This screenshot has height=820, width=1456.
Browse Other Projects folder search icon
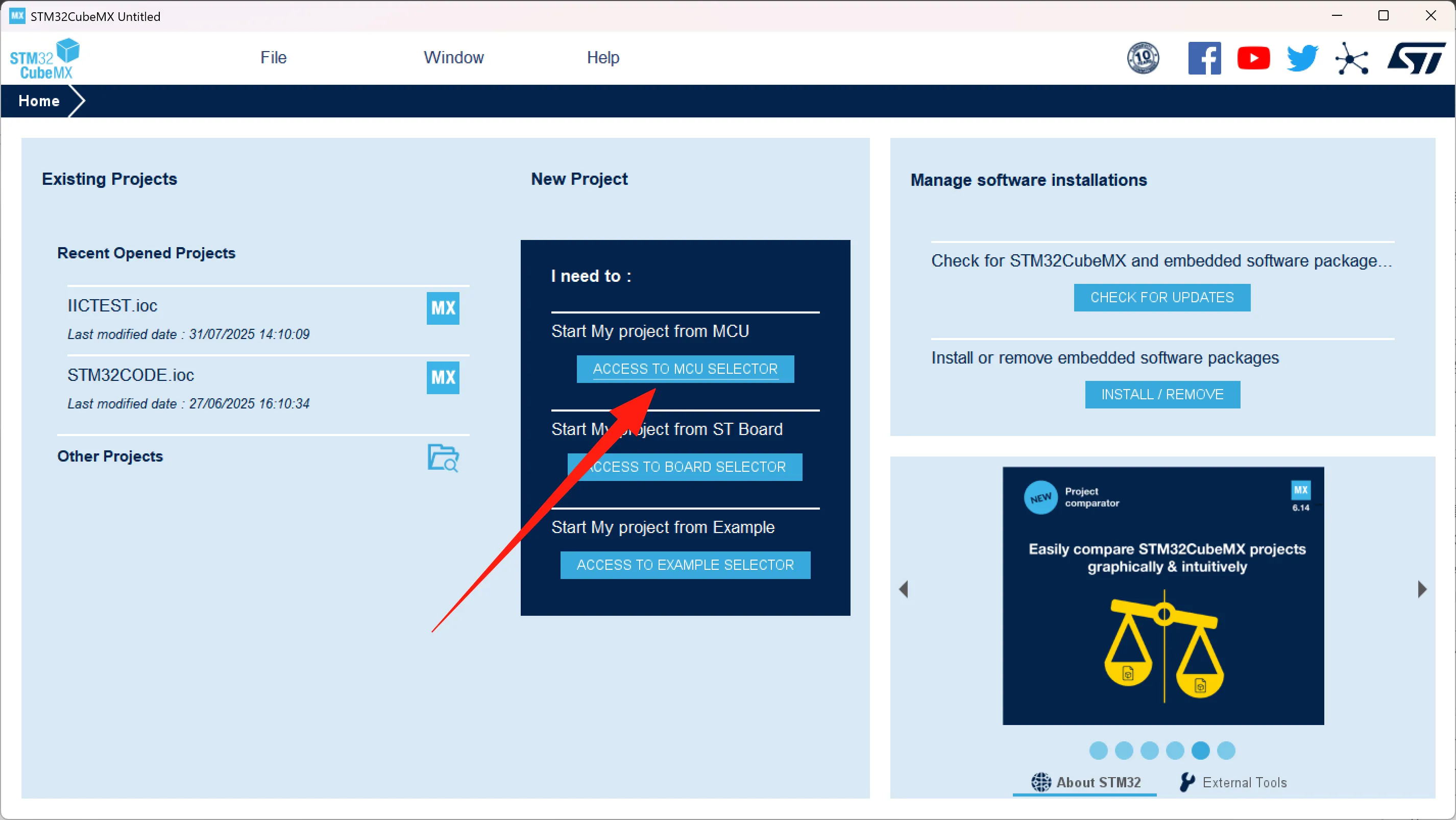(x=443, y=458)
